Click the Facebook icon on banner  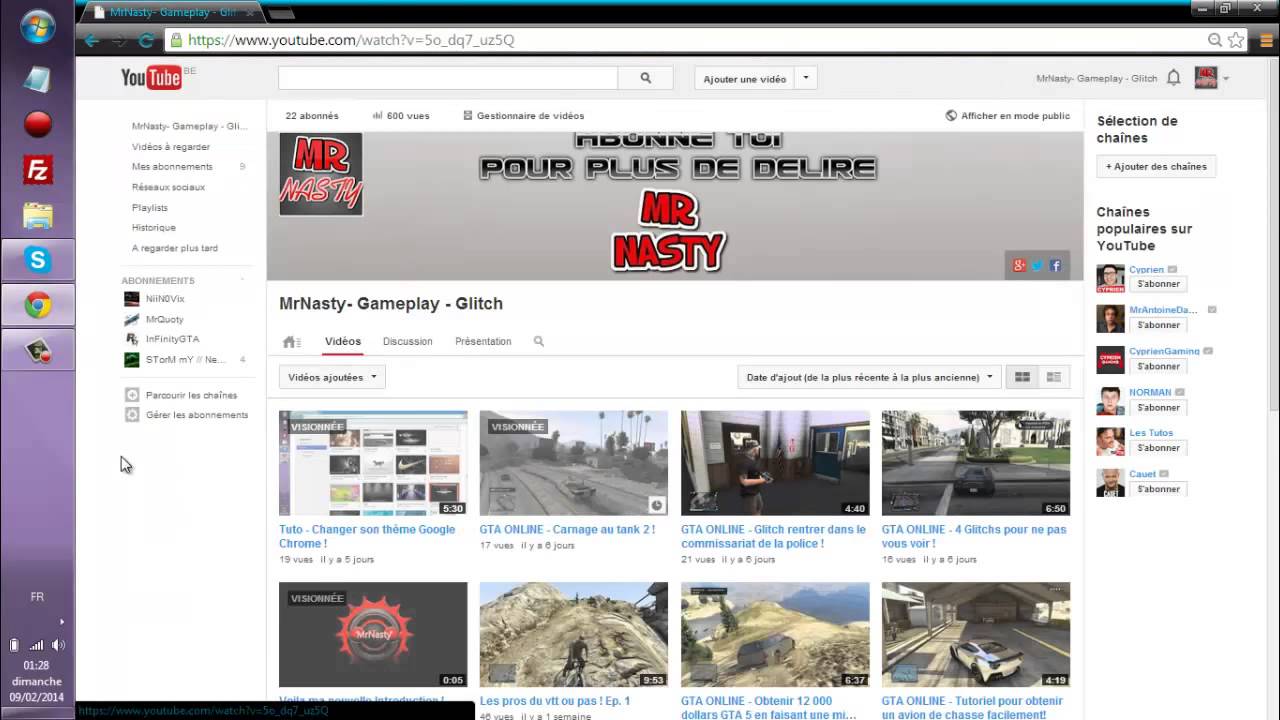coord(1055,265)
